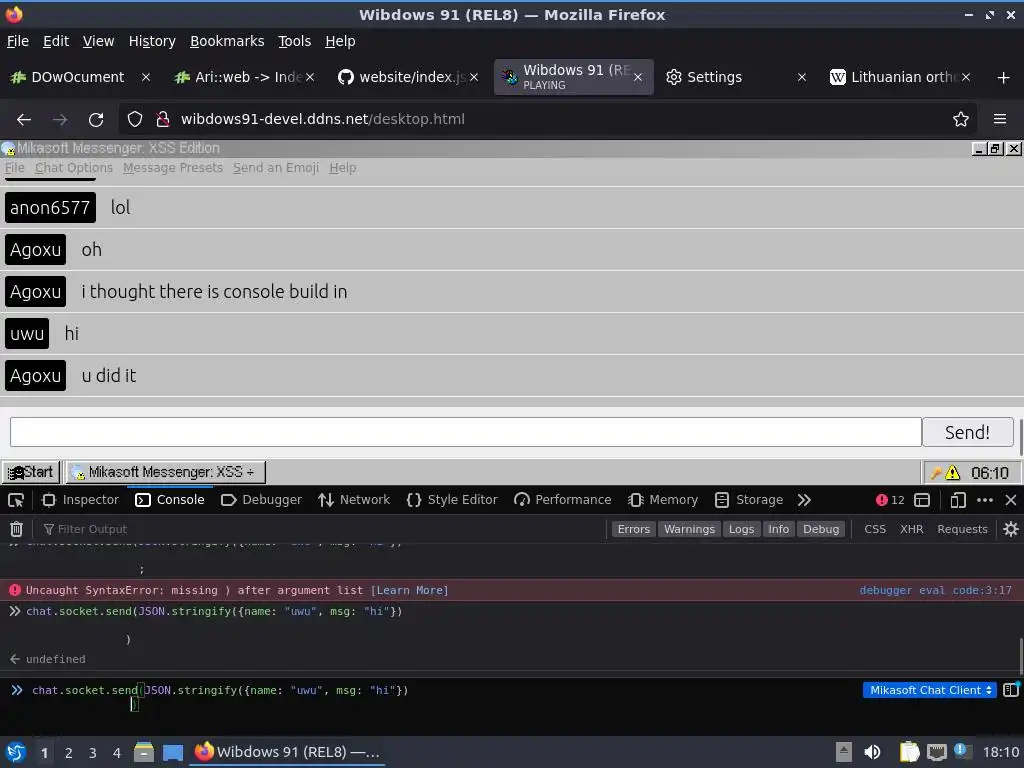Toggle the XHR messages filter
This screenshot has width=1024, height=768.
point(912,529)
